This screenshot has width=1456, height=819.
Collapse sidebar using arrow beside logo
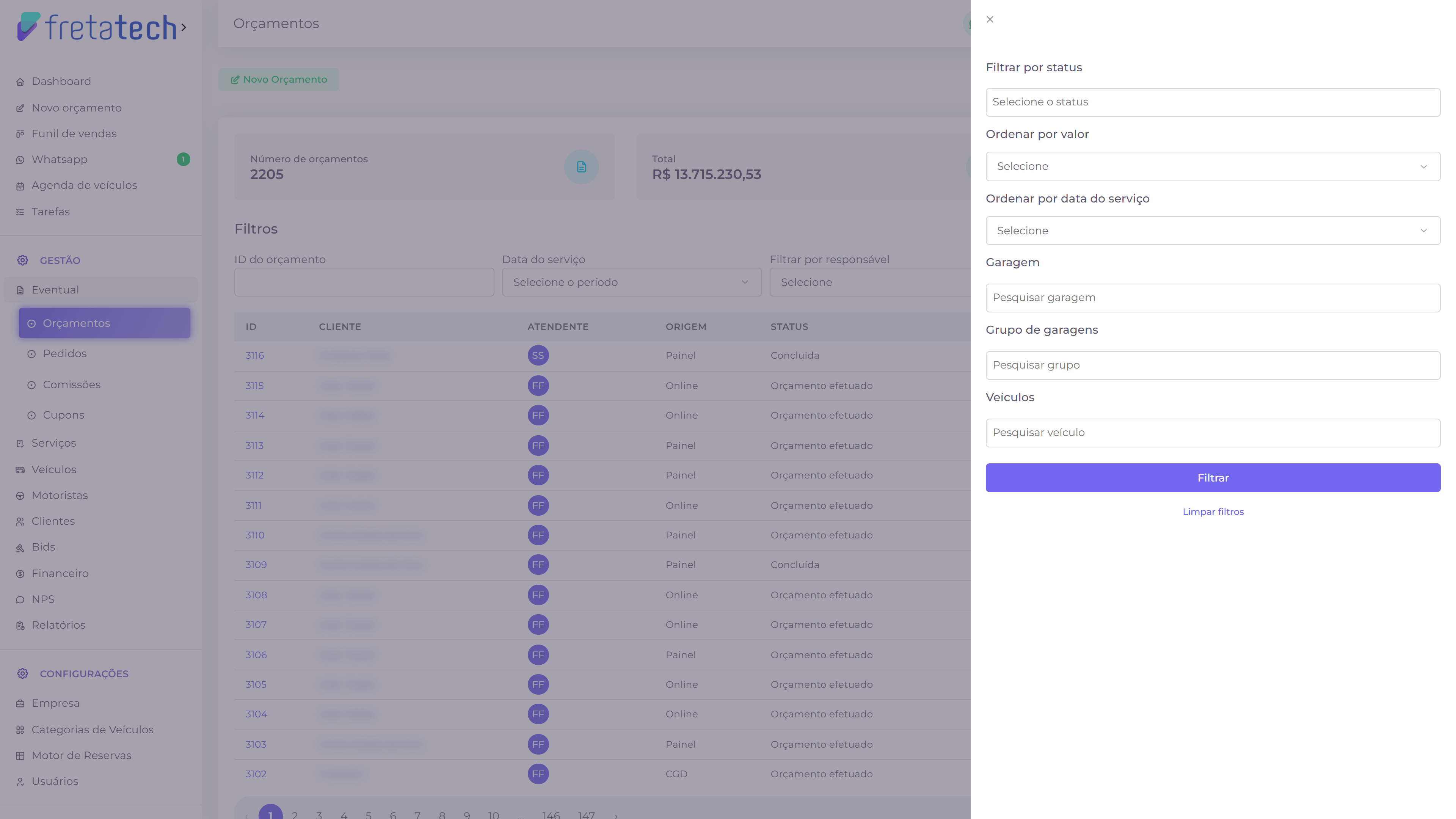click(184, 27)
